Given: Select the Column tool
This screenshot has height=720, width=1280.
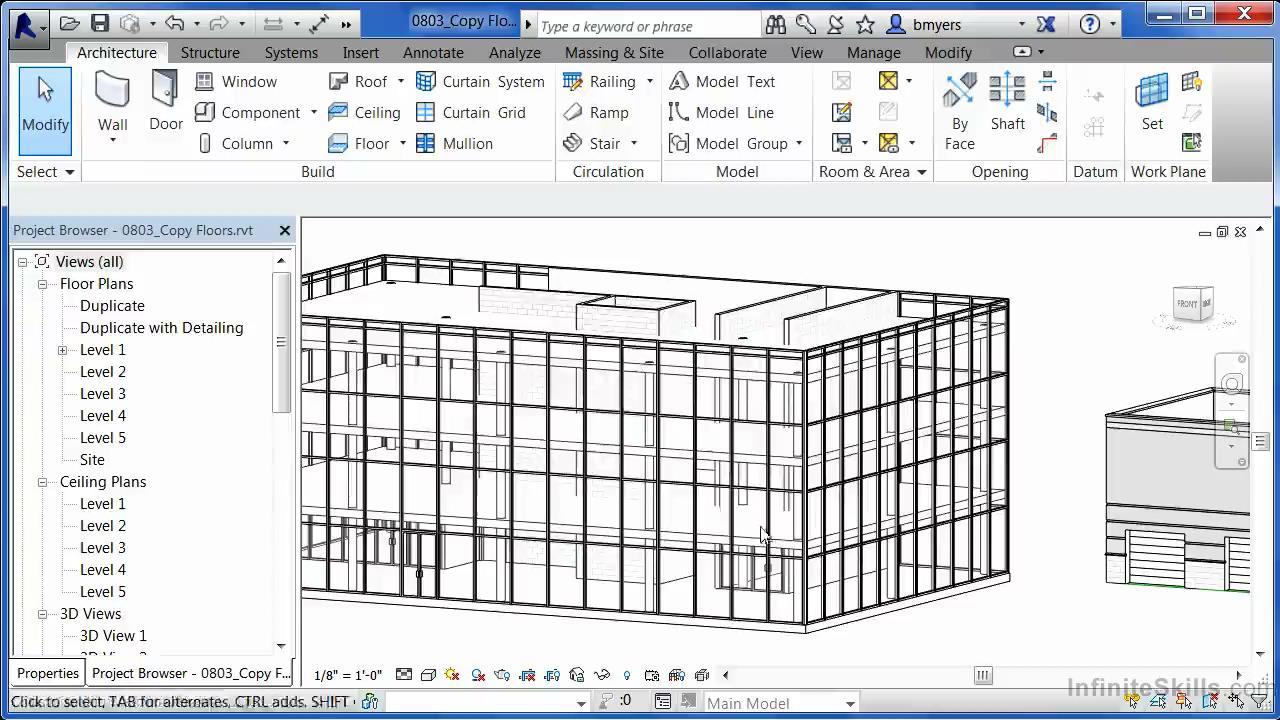Looking at the screenshot, I should (x=235, y=144).
